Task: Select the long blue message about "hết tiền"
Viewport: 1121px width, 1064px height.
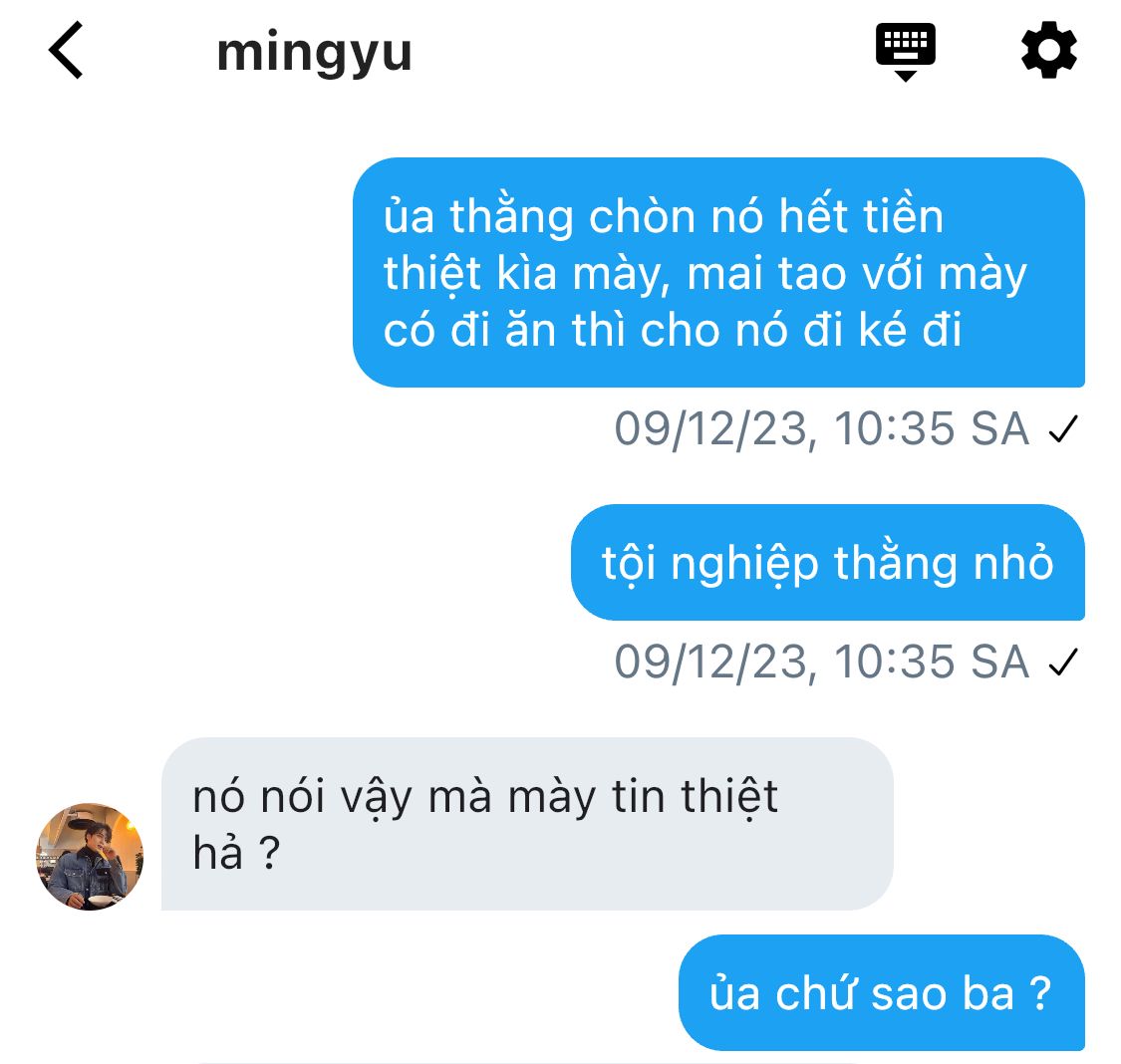Action: (718, 272)
